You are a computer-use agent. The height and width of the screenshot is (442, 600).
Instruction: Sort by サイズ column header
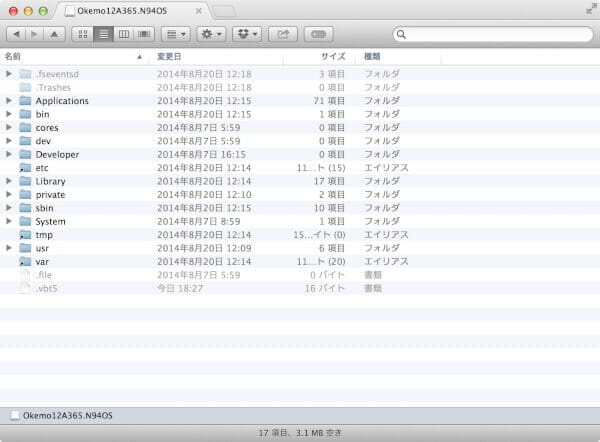tap(333, 57)
